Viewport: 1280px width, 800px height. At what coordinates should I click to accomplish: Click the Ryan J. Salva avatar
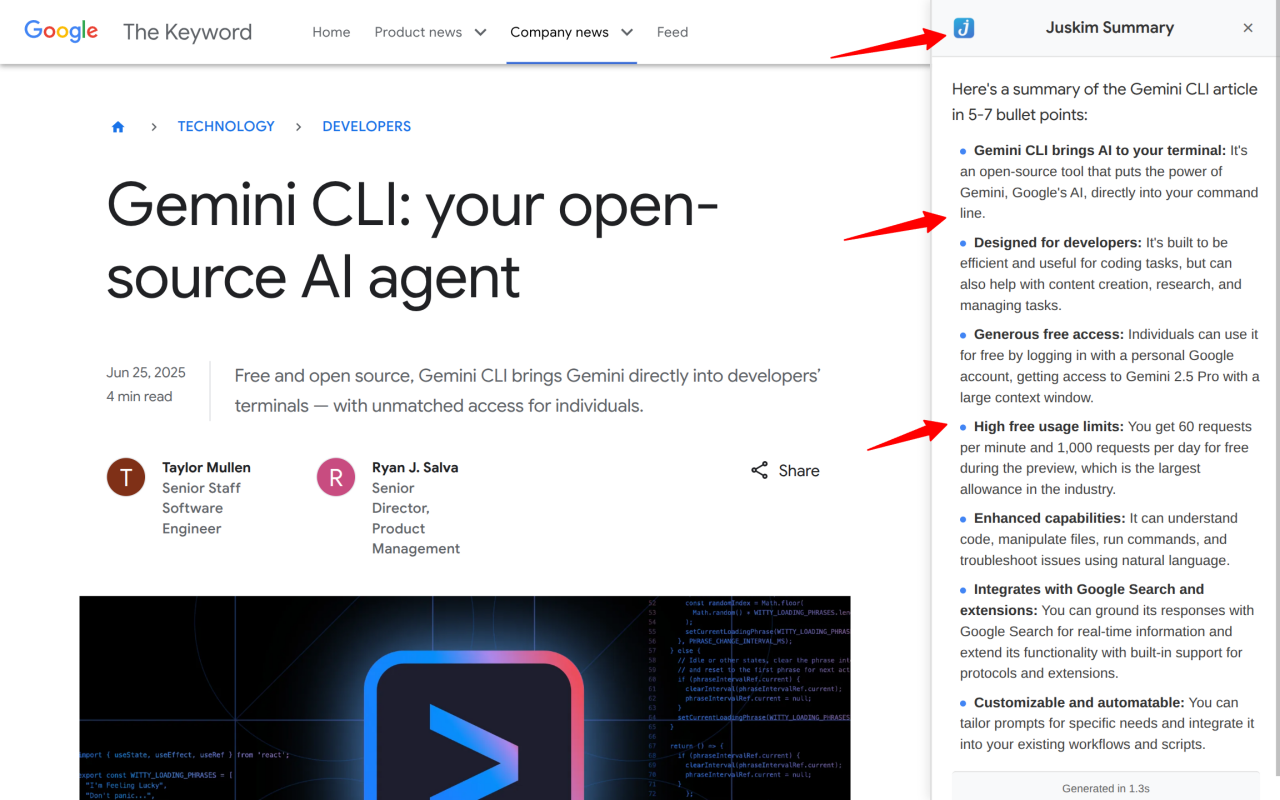pos(336,477)
